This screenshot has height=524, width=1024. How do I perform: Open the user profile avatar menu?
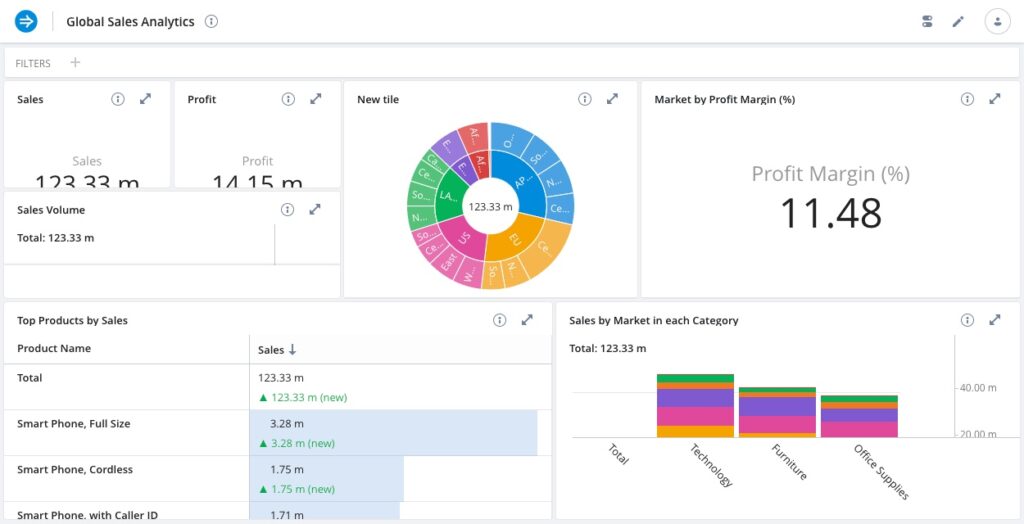pyautogui.click(x=997, y=22)
